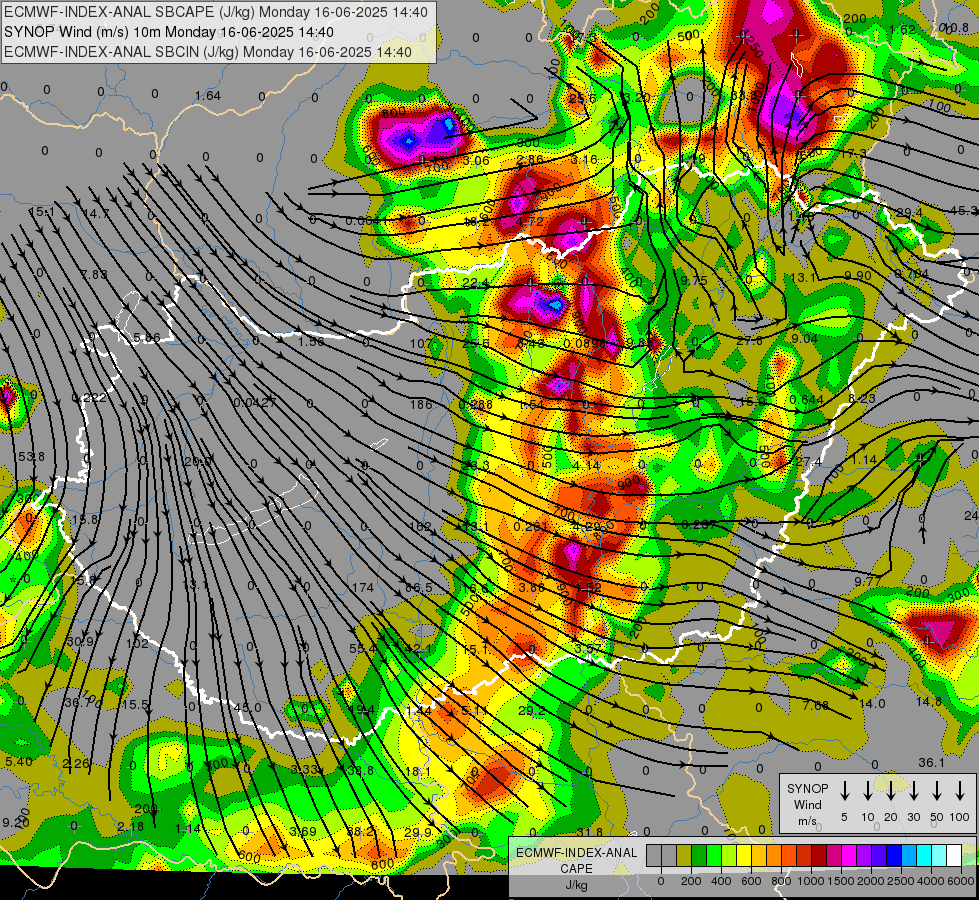Click the wind arrow above 5 m/s
This screenshot has height=900, width=979.
[x=844, y=791]
